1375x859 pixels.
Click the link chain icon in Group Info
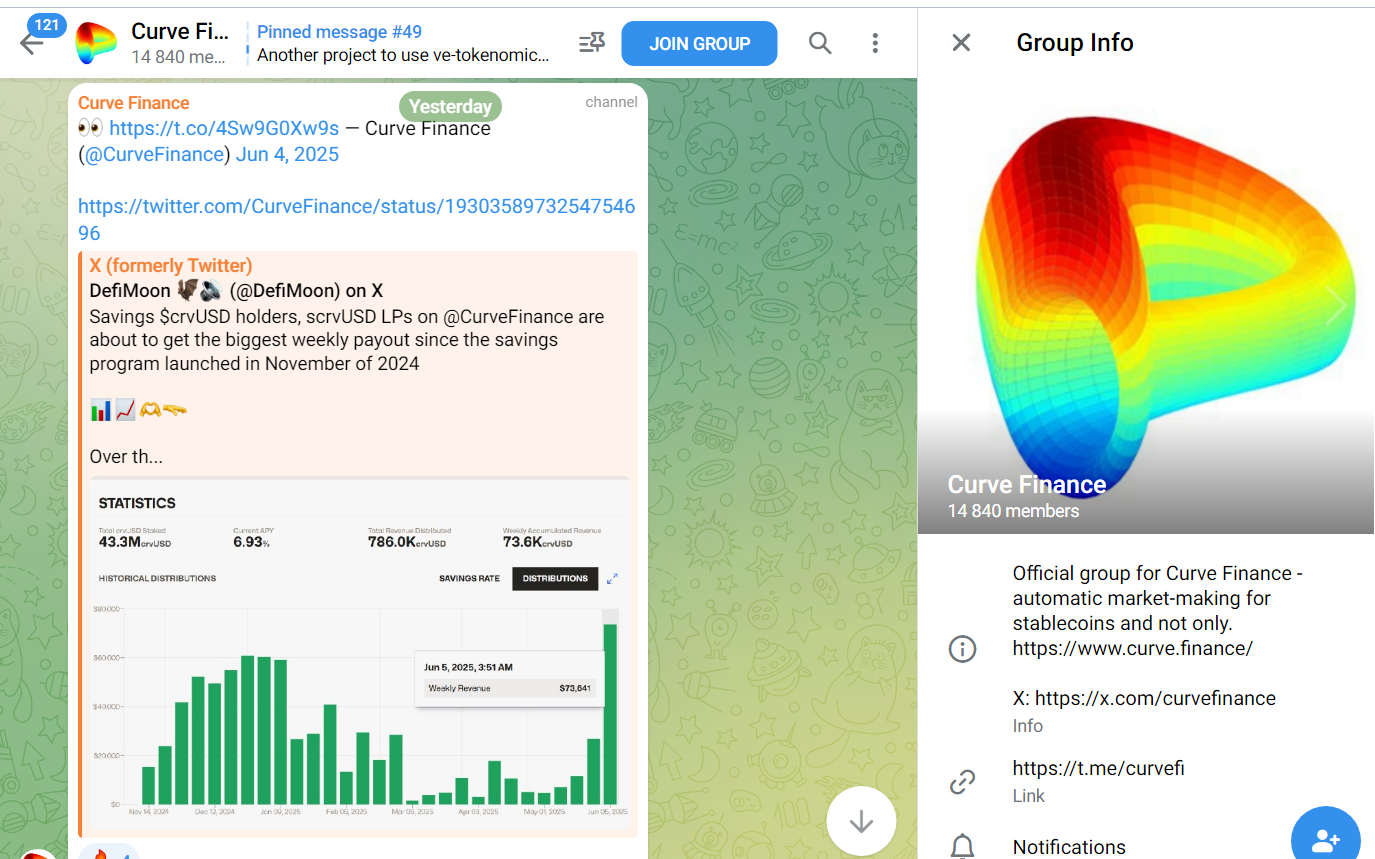pos(962,782)
